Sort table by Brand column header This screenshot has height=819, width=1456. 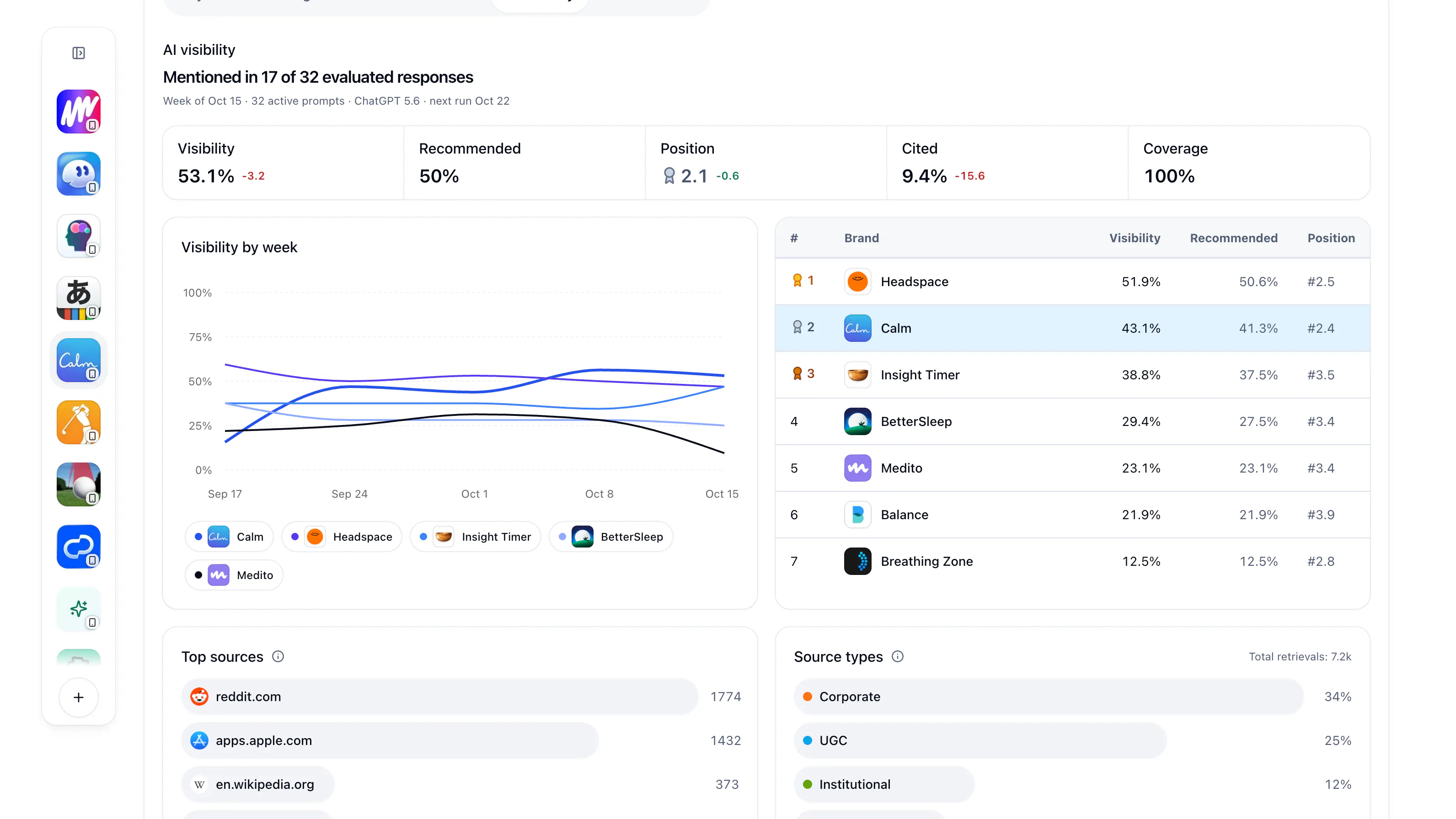pyautogui.click(x=862, y=238)
